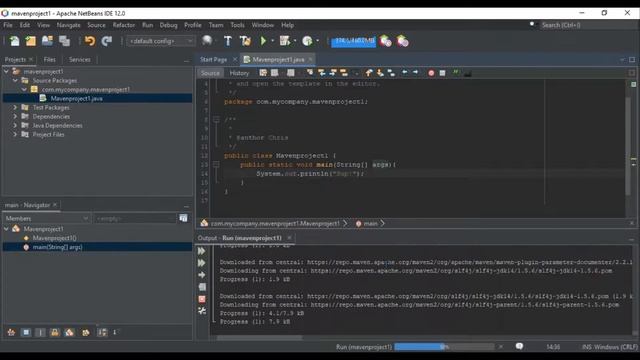Click the Run (mavenproject1) progress bar
Image resolution: width=640 pixels, height=360 pixels.
[x=444, y=347]
